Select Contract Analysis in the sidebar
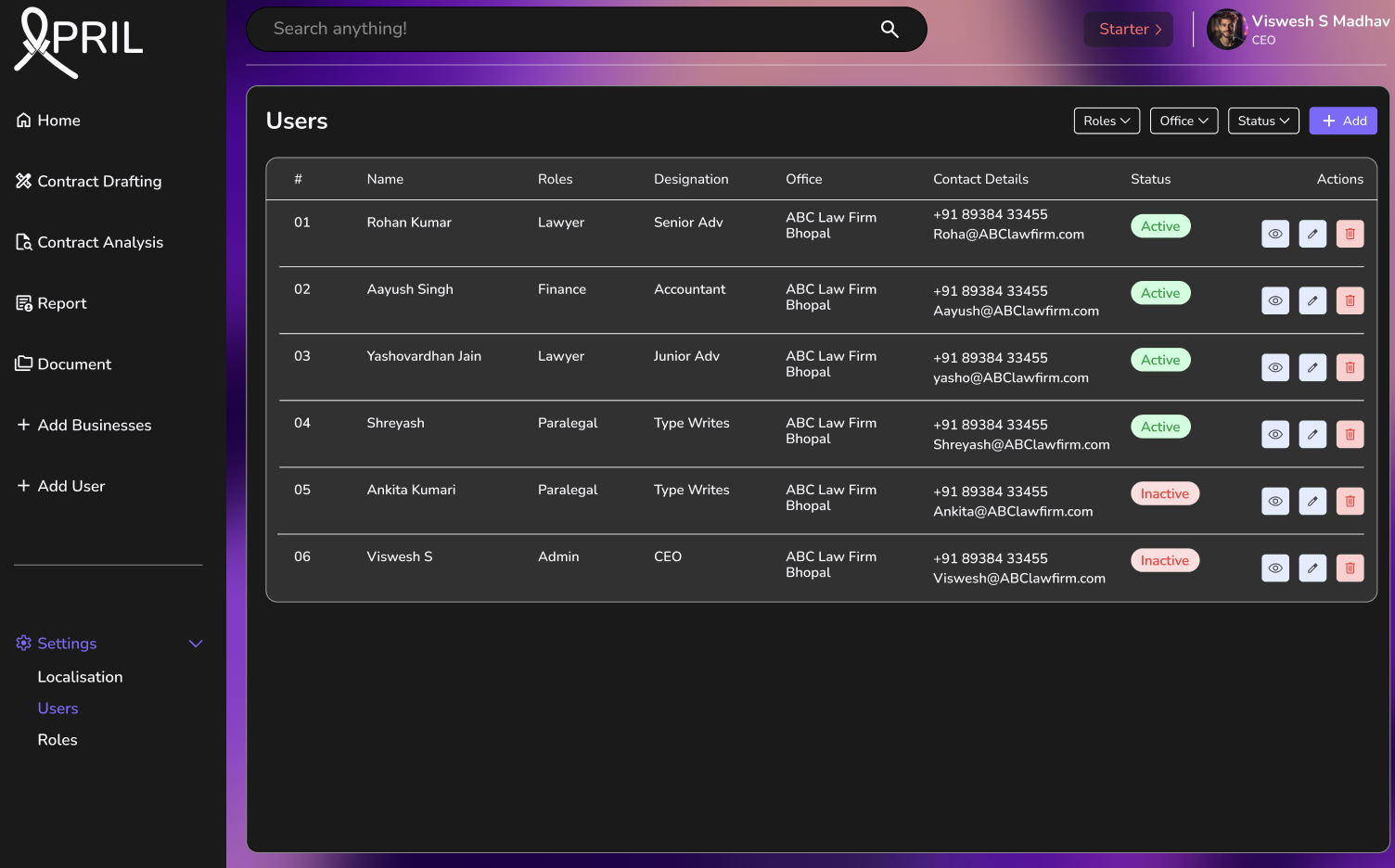Image resolution: width=1395 pixels, height=868 pixels. (24, 241)
